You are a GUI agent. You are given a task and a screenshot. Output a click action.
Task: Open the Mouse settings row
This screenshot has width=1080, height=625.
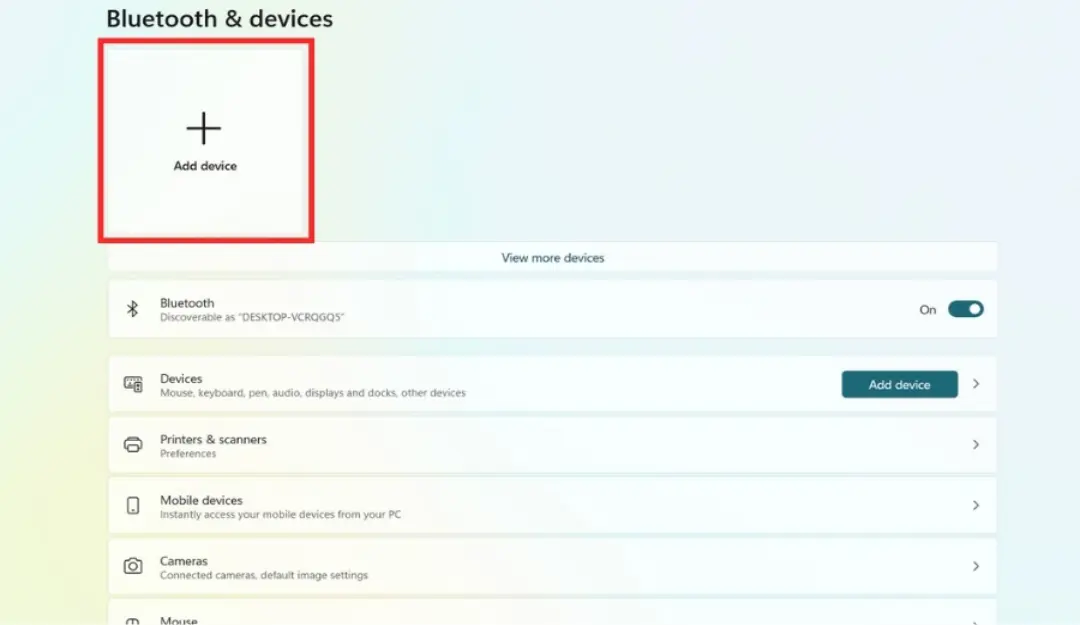[552, 613]
